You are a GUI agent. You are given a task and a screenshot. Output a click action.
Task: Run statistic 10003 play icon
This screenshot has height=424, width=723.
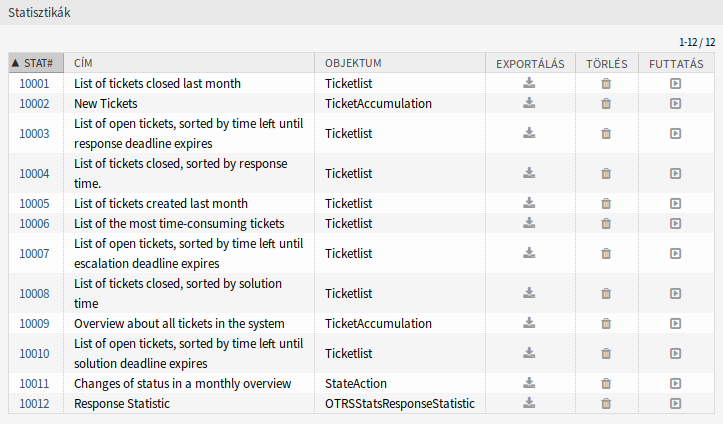coord(675,134)
